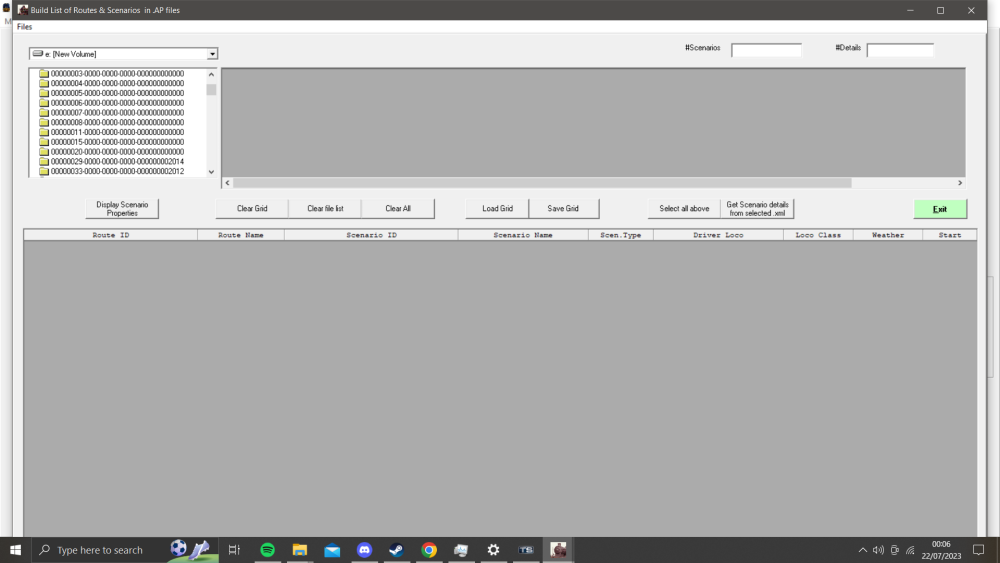Click the Weather column header
The image size is (1000, 563).
pos(888,235)
